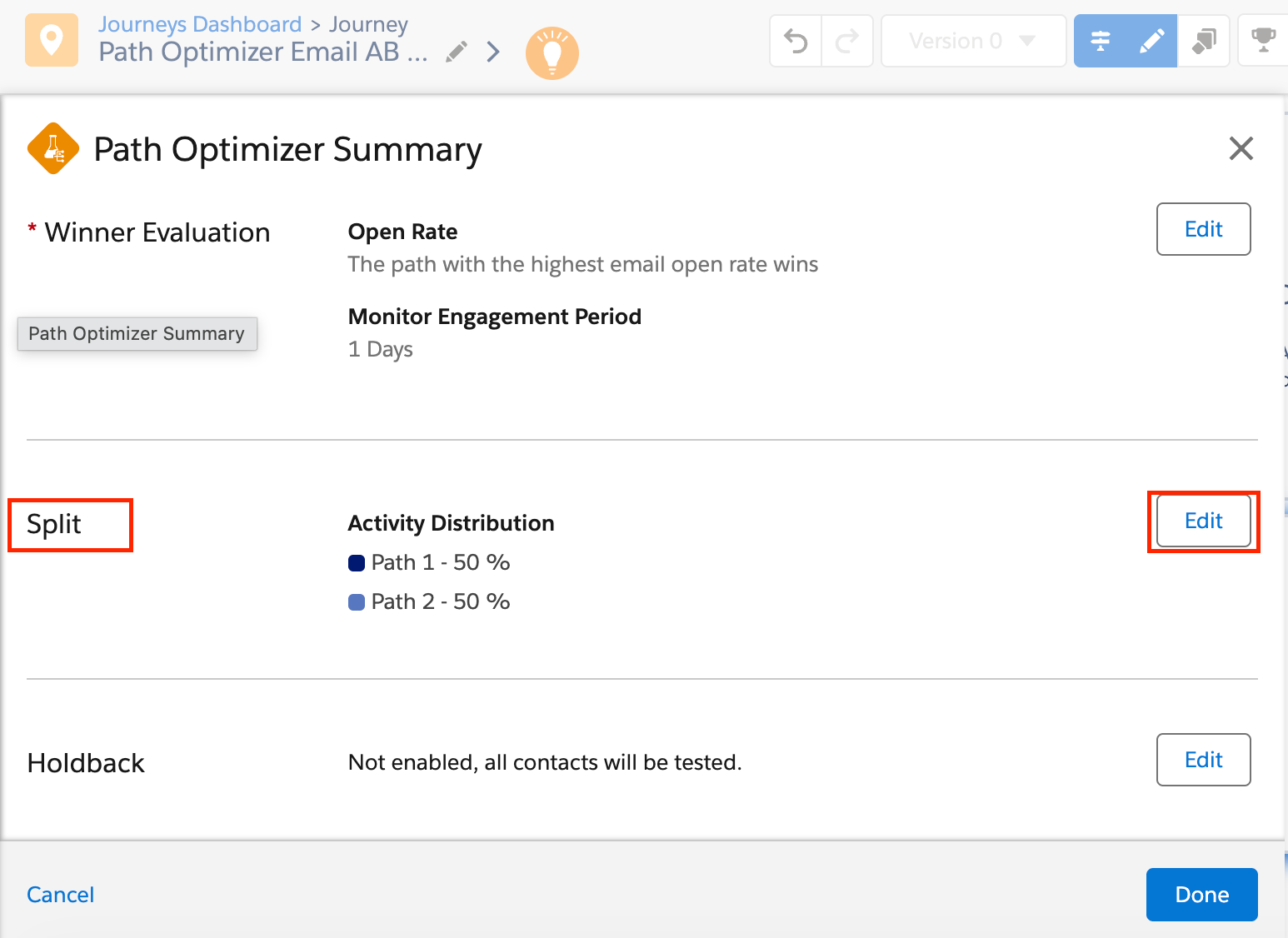This screenshot has height=938, width=1288.
Task: Click the Path 1 dark blue swatch
Action: 357,563
